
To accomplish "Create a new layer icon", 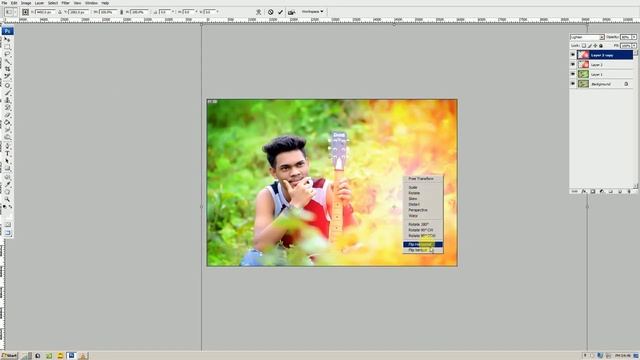I will coord(620,191).
